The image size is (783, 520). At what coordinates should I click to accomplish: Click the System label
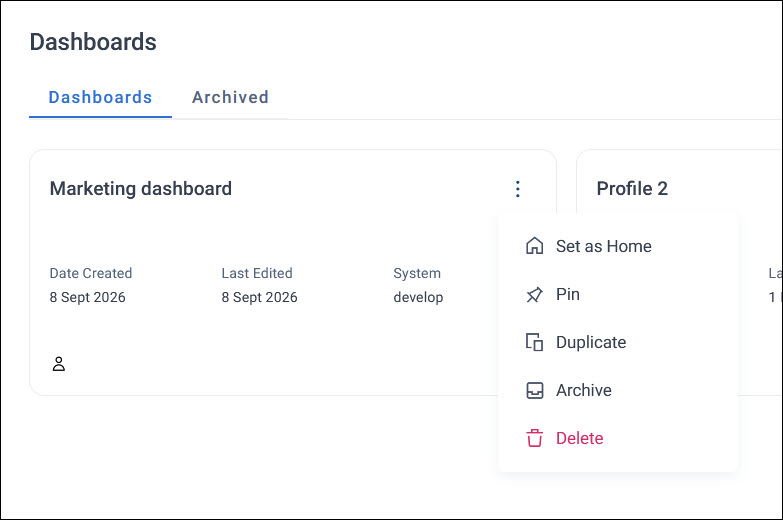coord(417,273)
